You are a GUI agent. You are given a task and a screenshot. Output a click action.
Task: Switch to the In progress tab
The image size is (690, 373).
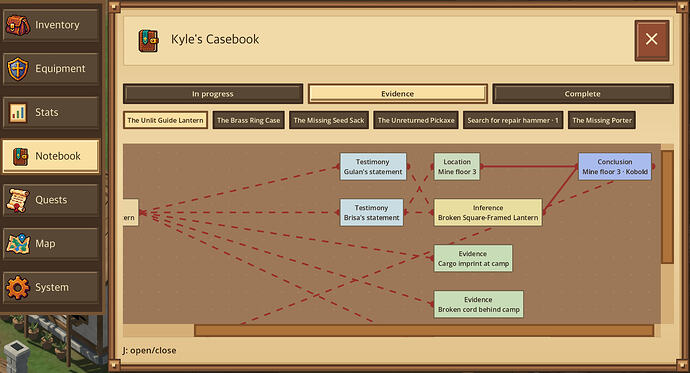click(x=213, y=94)
